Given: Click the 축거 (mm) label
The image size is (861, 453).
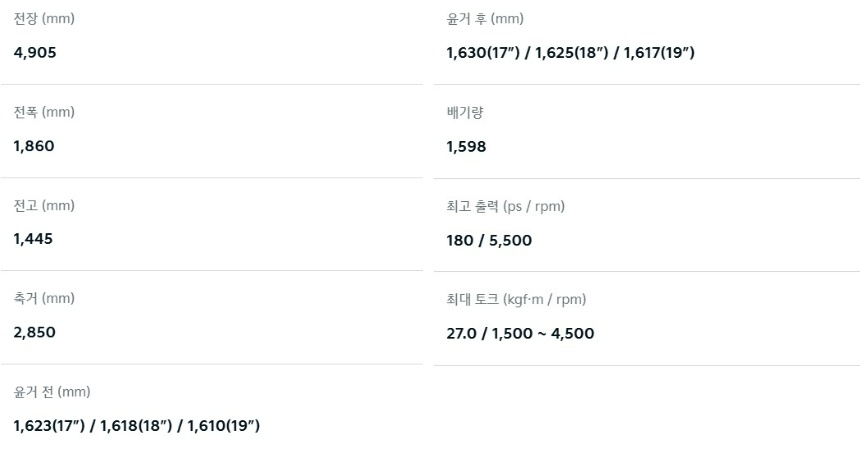Looking at the screenshot, I should [x=44, y=298].
